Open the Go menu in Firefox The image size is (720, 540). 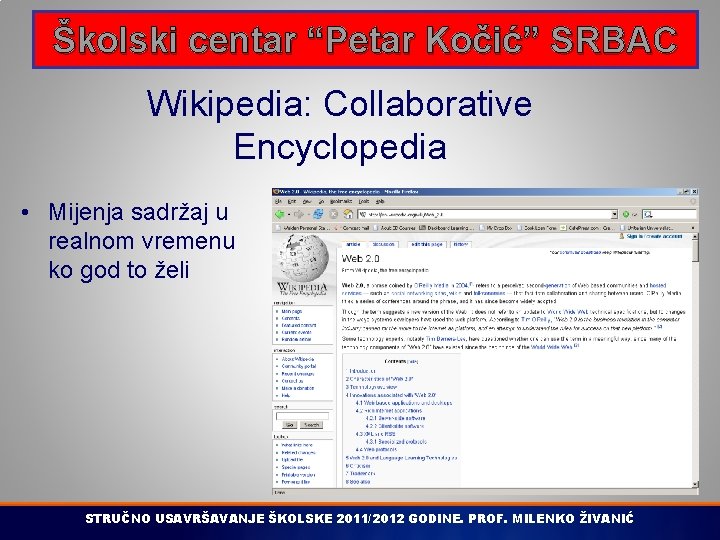click(x=322, y=202)
